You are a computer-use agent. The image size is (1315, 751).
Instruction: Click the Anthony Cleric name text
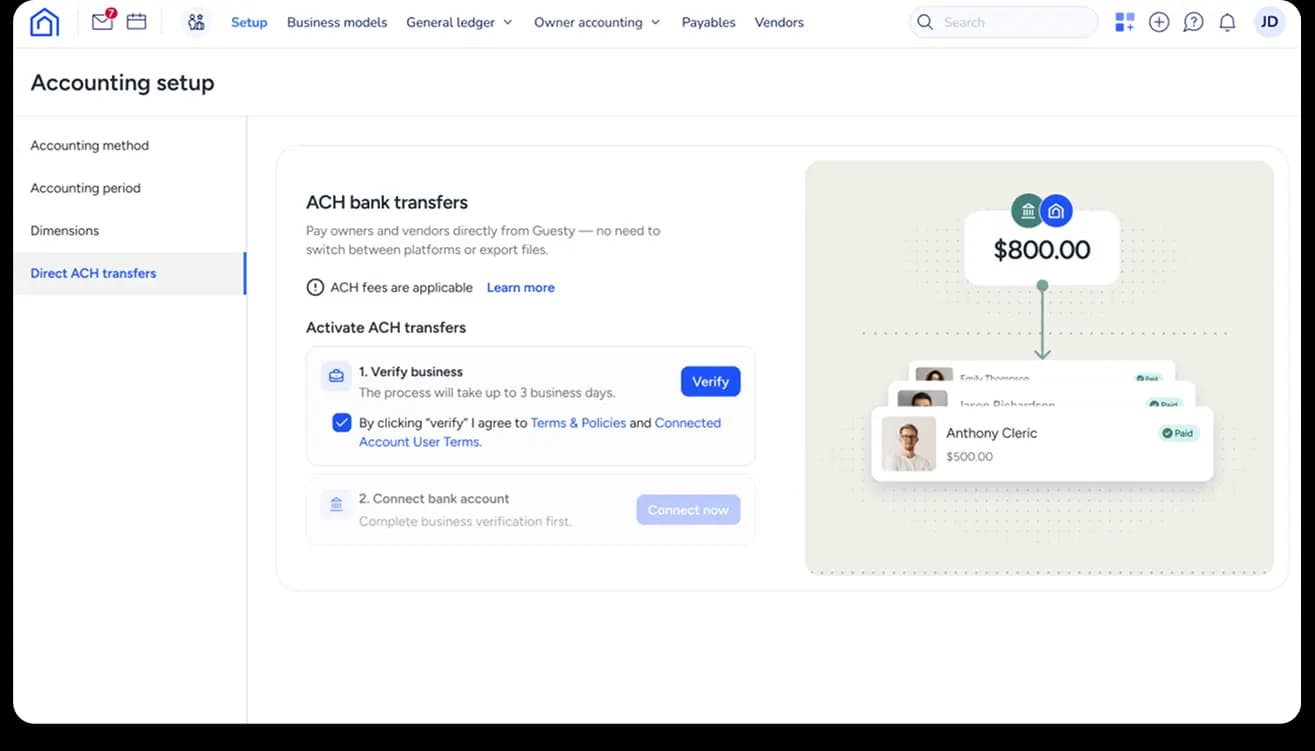pyautogui.click(x=991, y=433)
